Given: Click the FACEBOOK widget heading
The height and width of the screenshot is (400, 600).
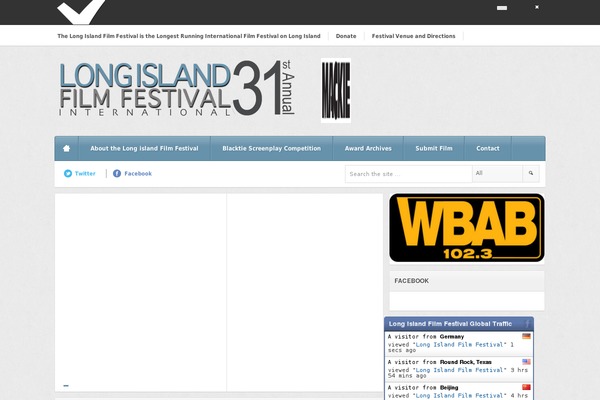Looking at the screenshot, I should pos(412,281).
